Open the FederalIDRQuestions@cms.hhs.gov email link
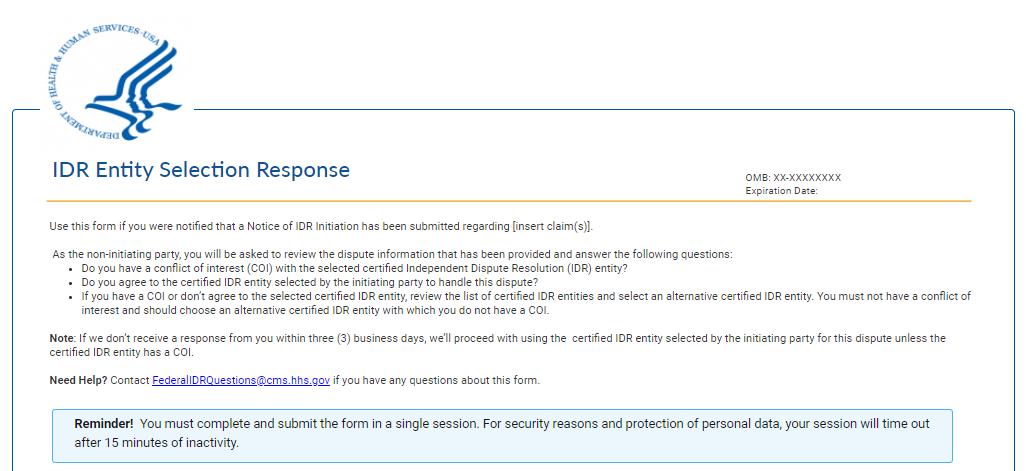The height and width of the screenshot is (471, 1026). (241, 381)
